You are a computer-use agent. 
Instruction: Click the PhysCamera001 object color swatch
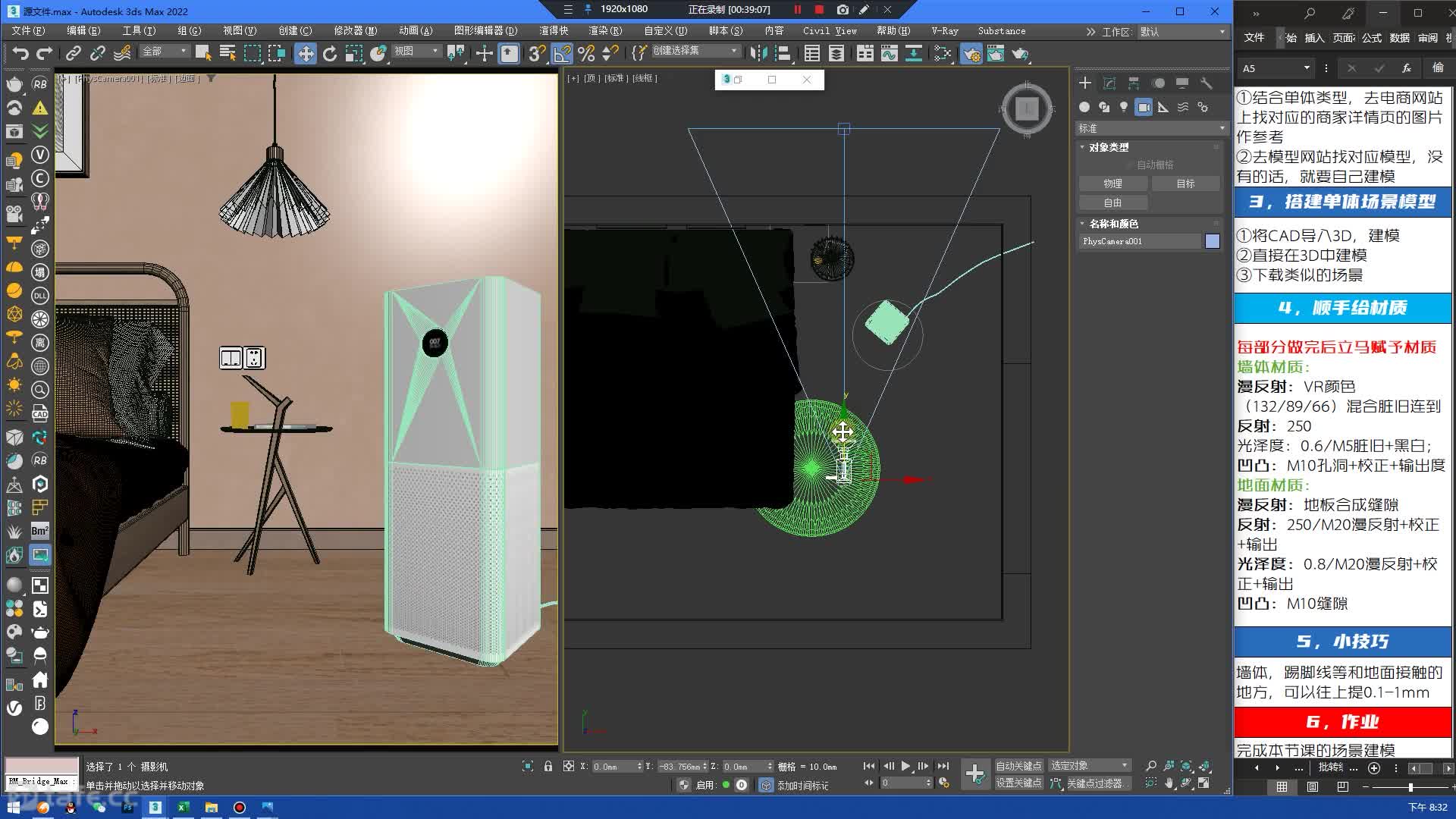1213,241
